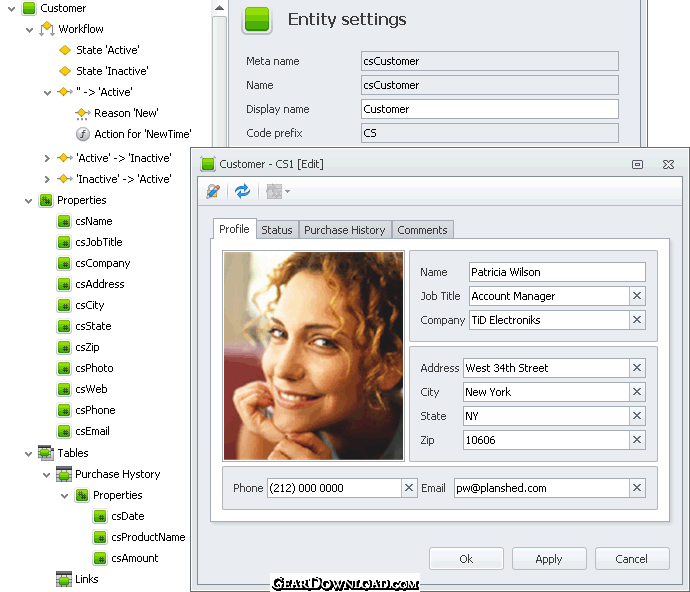Select the csCompany property
The image size is (690, 592).
(x=103, y=263)
